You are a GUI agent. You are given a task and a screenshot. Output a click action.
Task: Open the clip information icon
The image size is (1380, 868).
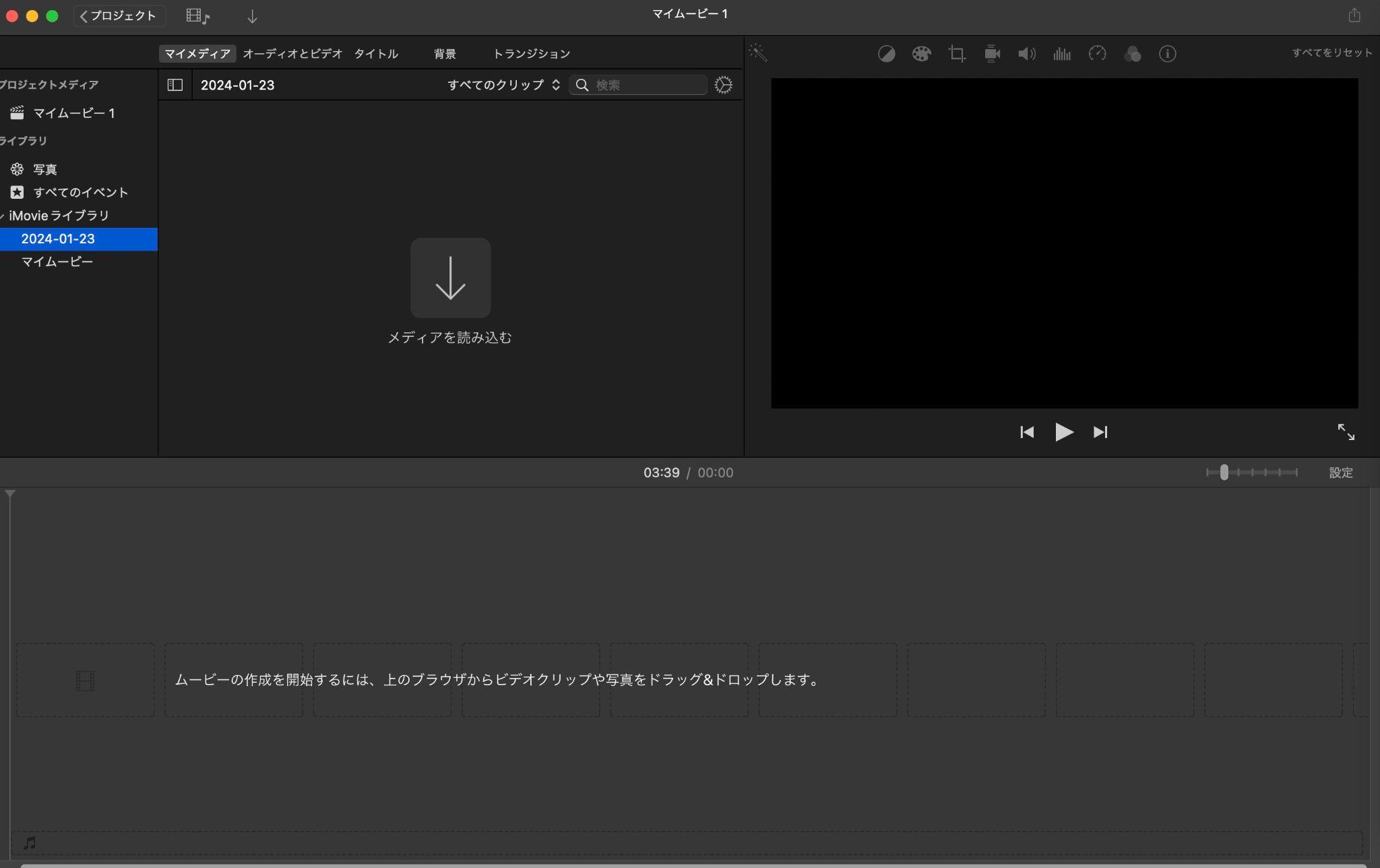coord(1167,54)
